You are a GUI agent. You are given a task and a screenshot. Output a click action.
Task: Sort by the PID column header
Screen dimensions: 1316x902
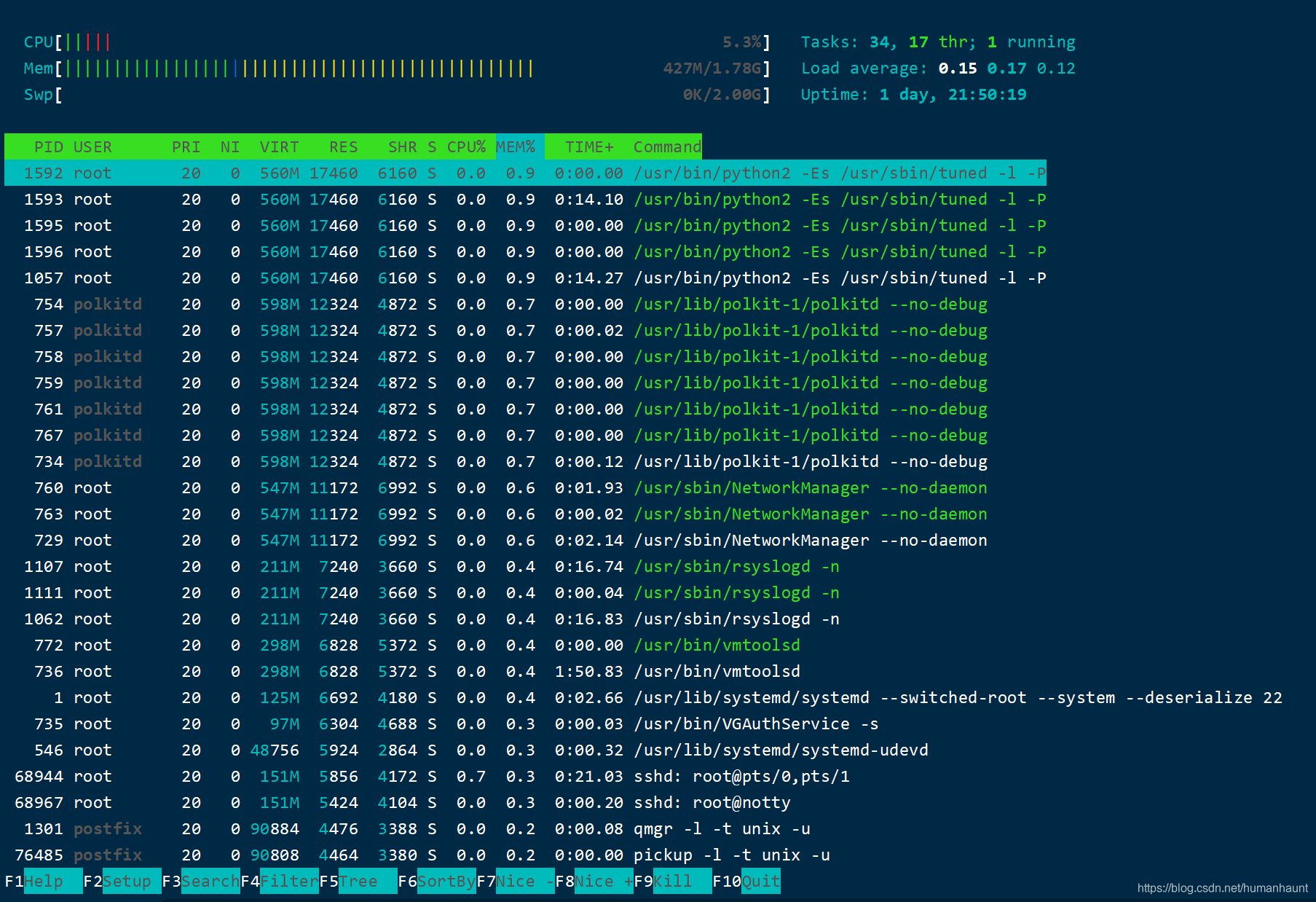pyautogui.click(x=48, y=147)
